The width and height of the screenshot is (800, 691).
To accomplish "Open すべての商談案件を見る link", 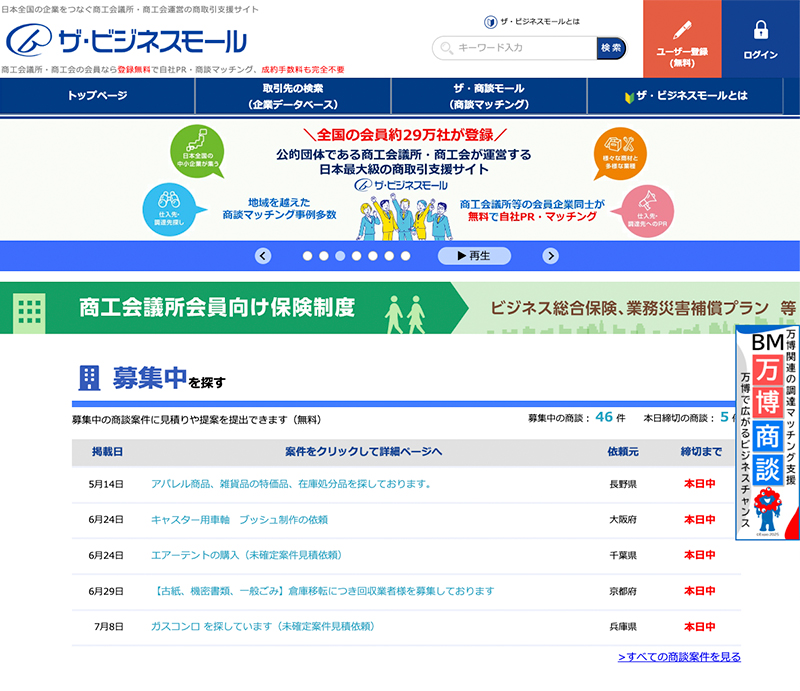I will pos(679,657).
